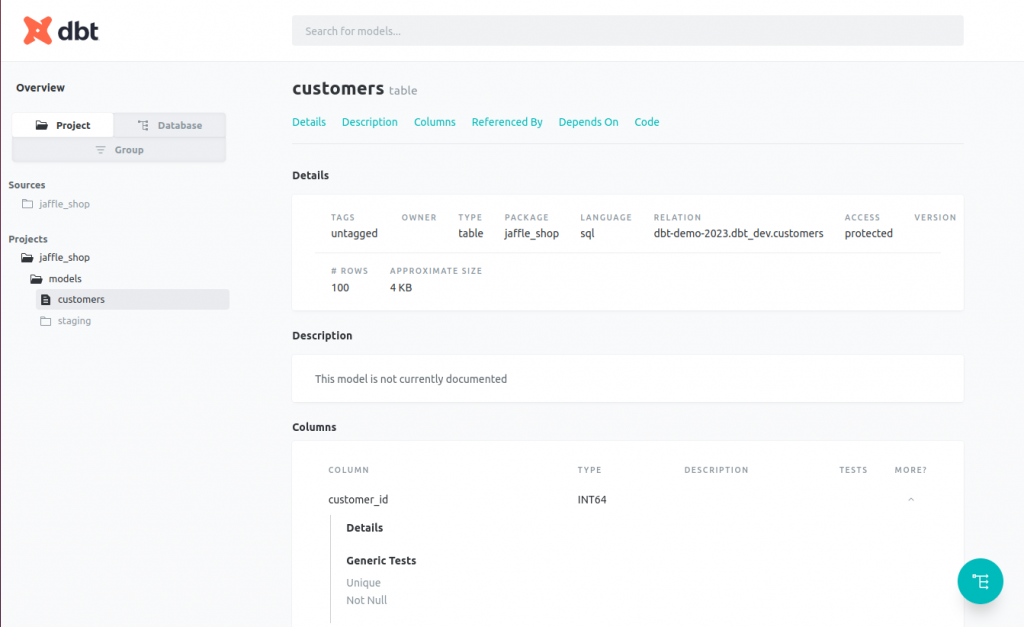
Task: Open the lineage graph floating button
Action: 980,581
